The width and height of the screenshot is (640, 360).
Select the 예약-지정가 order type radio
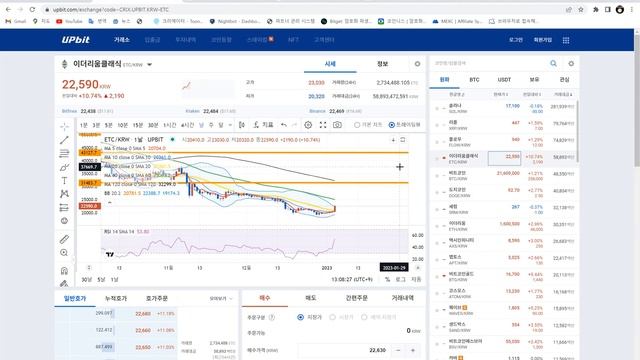click(x=364, y=317)
